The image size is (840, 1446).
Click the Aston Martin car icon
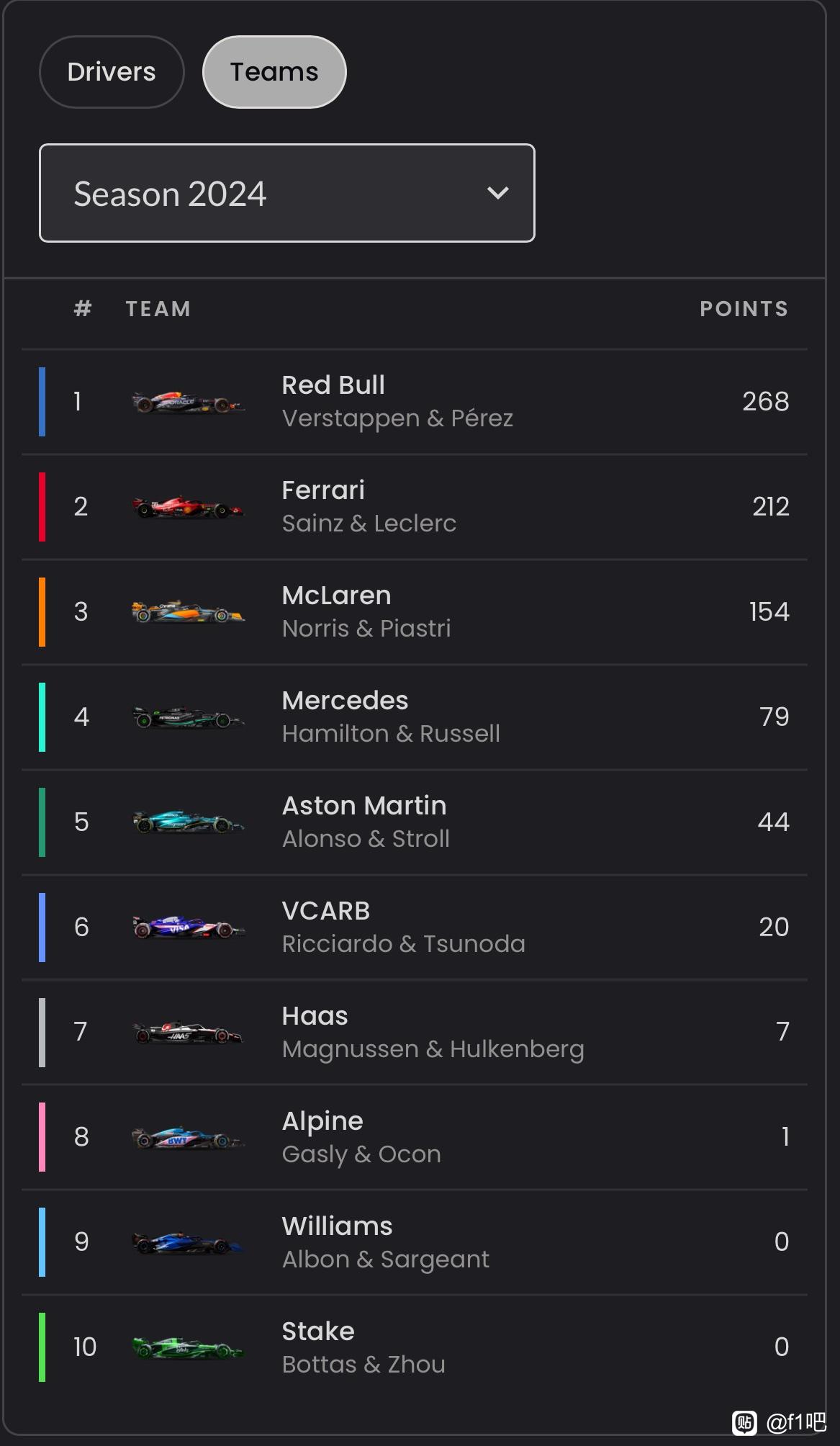[x=189, y=822]
